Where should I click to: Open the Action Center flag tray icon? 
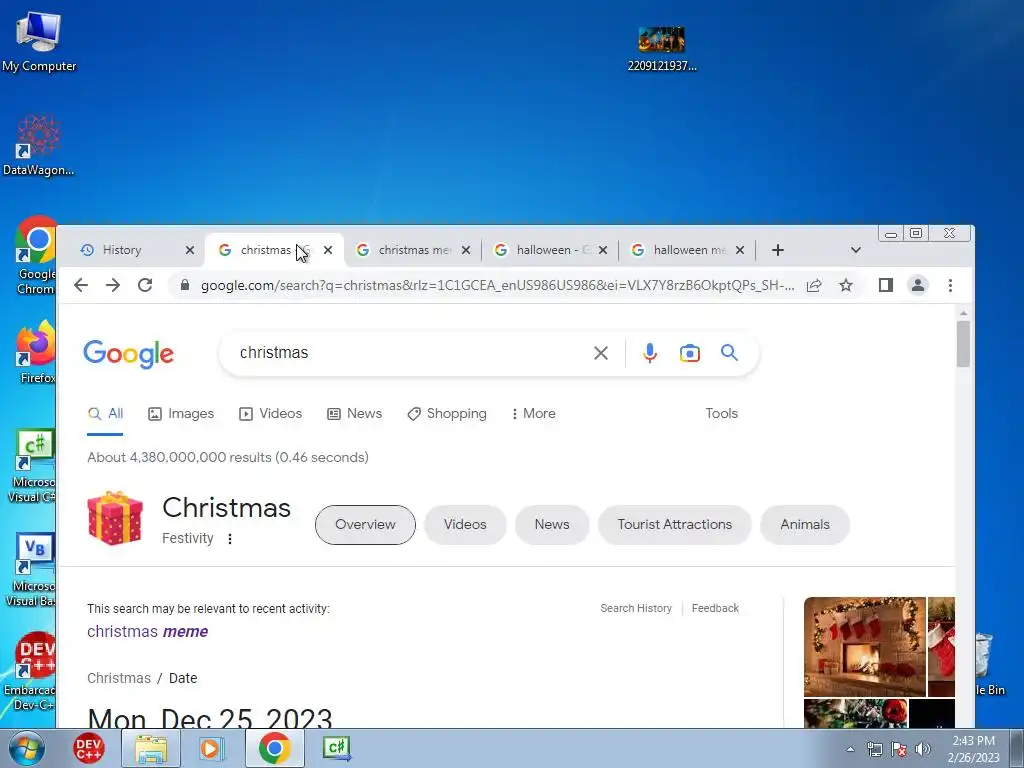pos(899,749)
